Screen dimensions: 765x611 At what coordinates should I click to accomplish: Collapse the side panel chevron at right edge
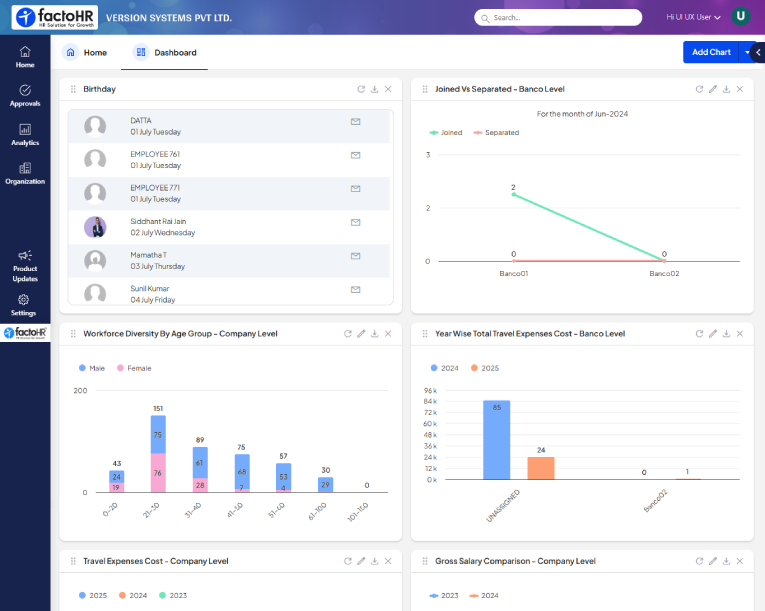[x=757, y=52]
